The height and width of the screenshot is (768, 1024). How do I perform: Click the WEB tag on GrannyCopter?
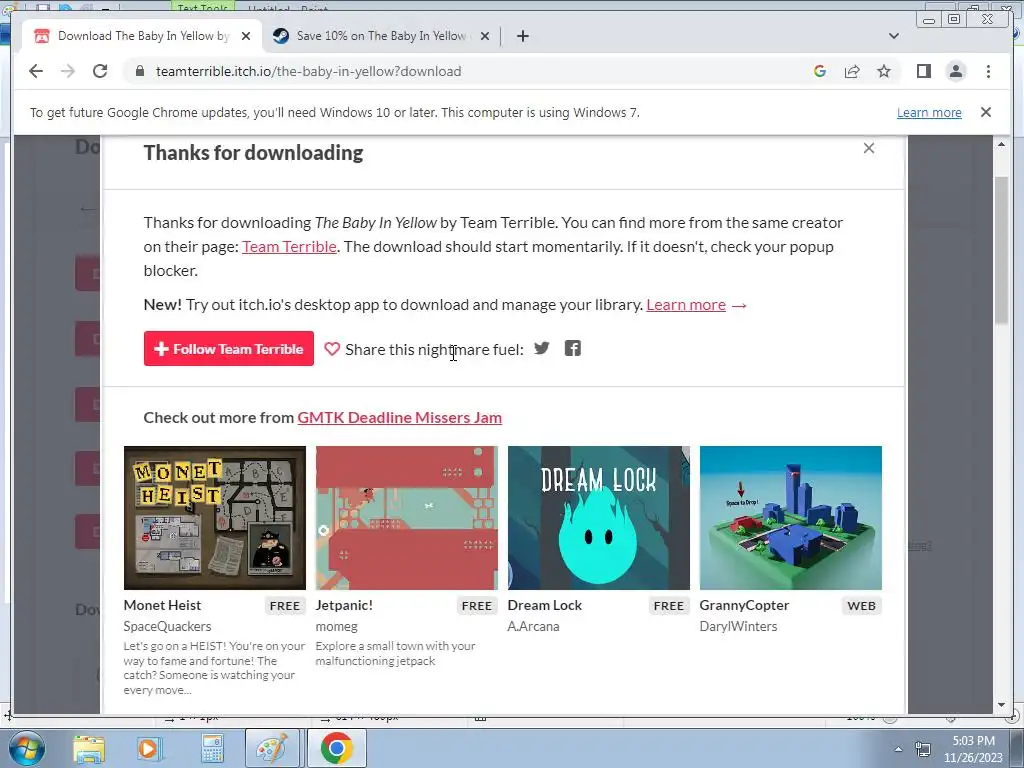pyautogui.click(x=861, y=606)
